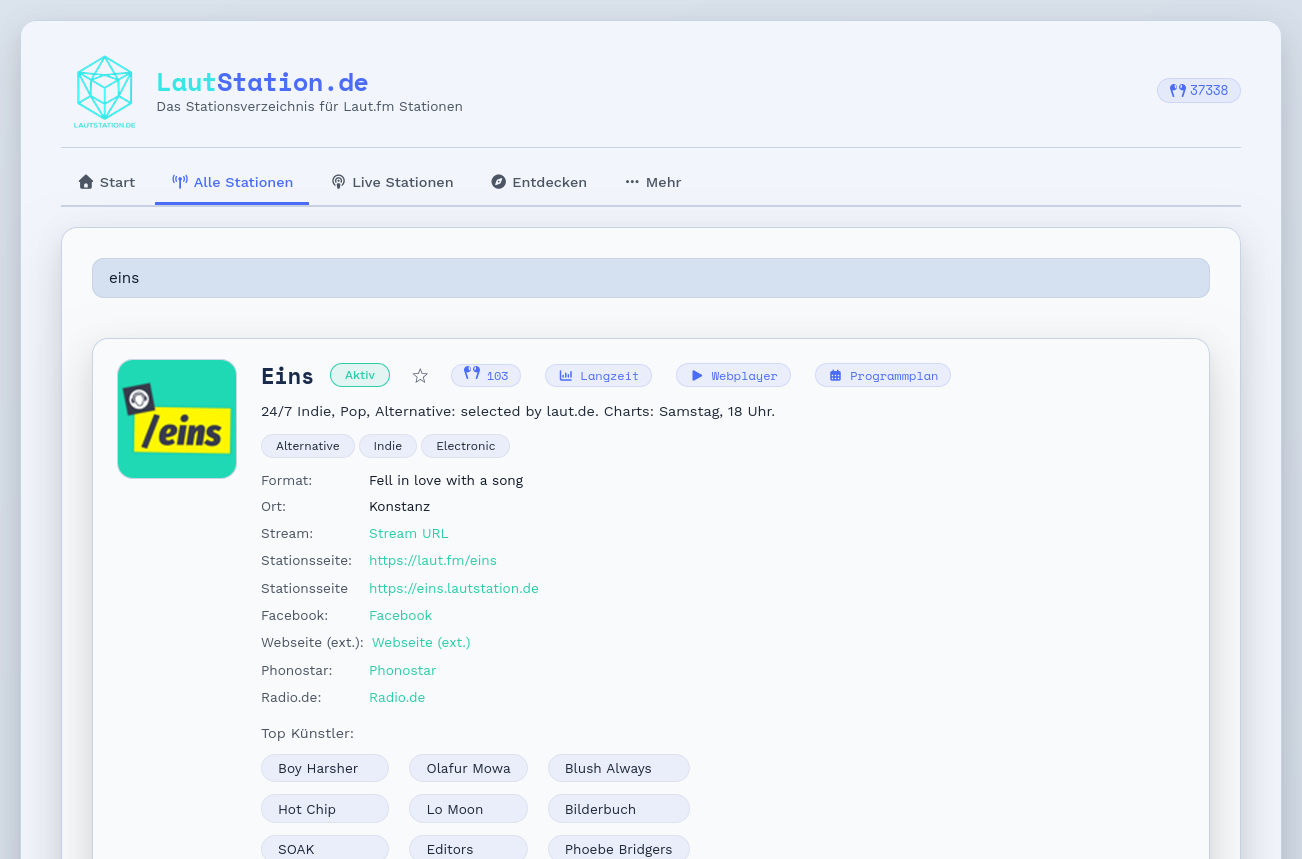
Task: Open the Facebook link
Action: coord(401,616)
